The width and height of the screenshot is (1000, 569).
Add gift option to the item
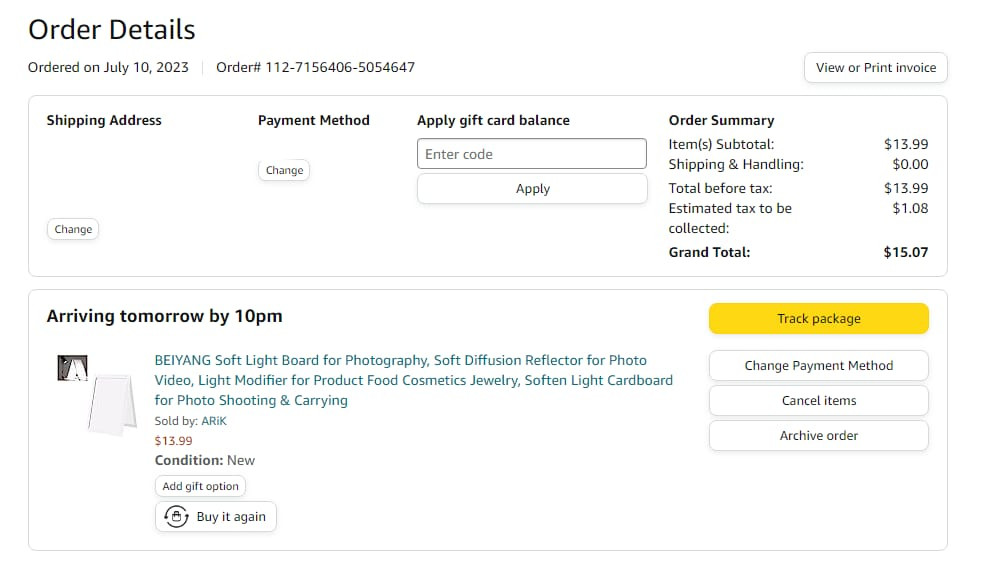[200, 486]
